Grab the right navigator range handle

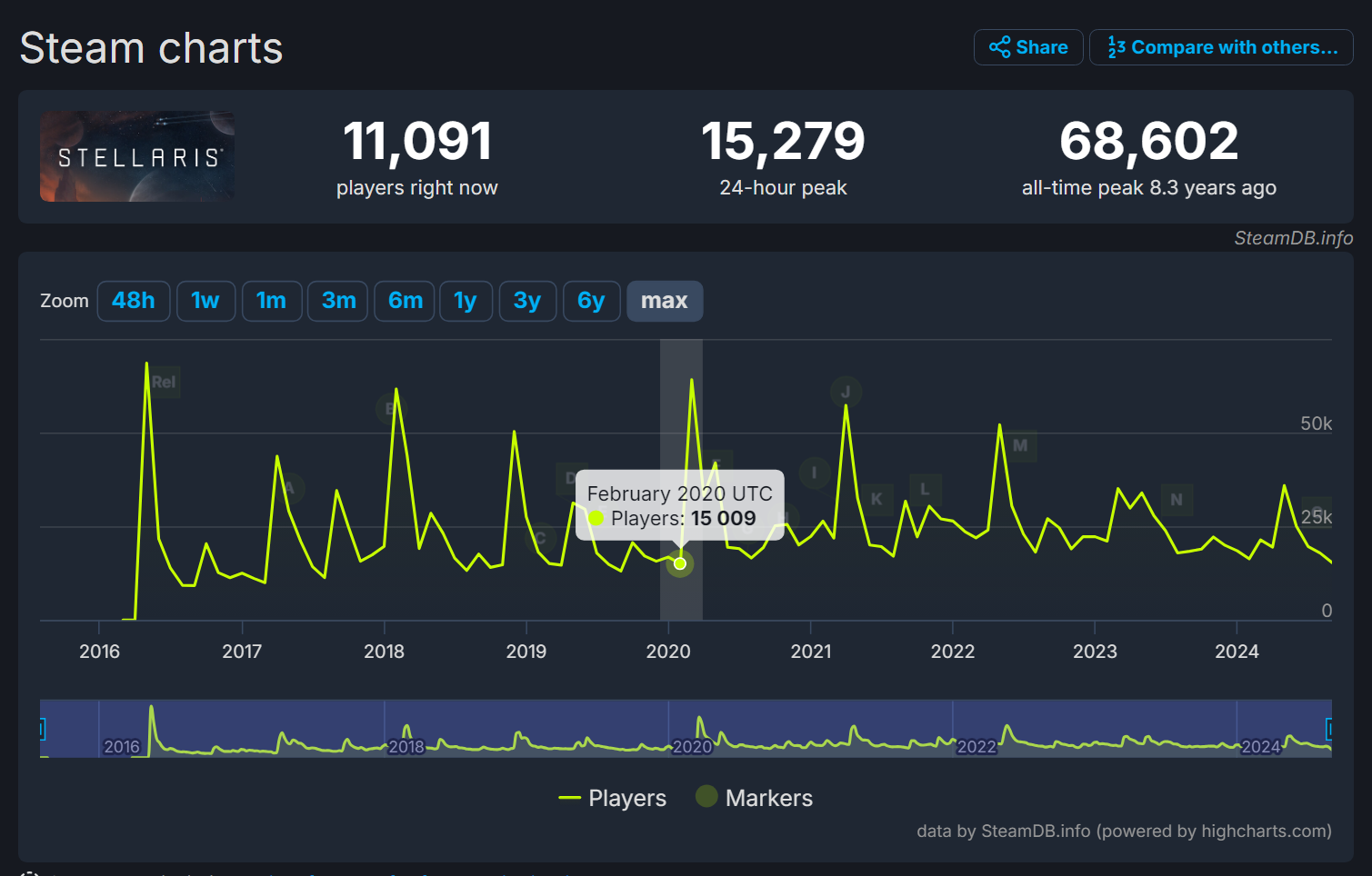[1330, 729]
